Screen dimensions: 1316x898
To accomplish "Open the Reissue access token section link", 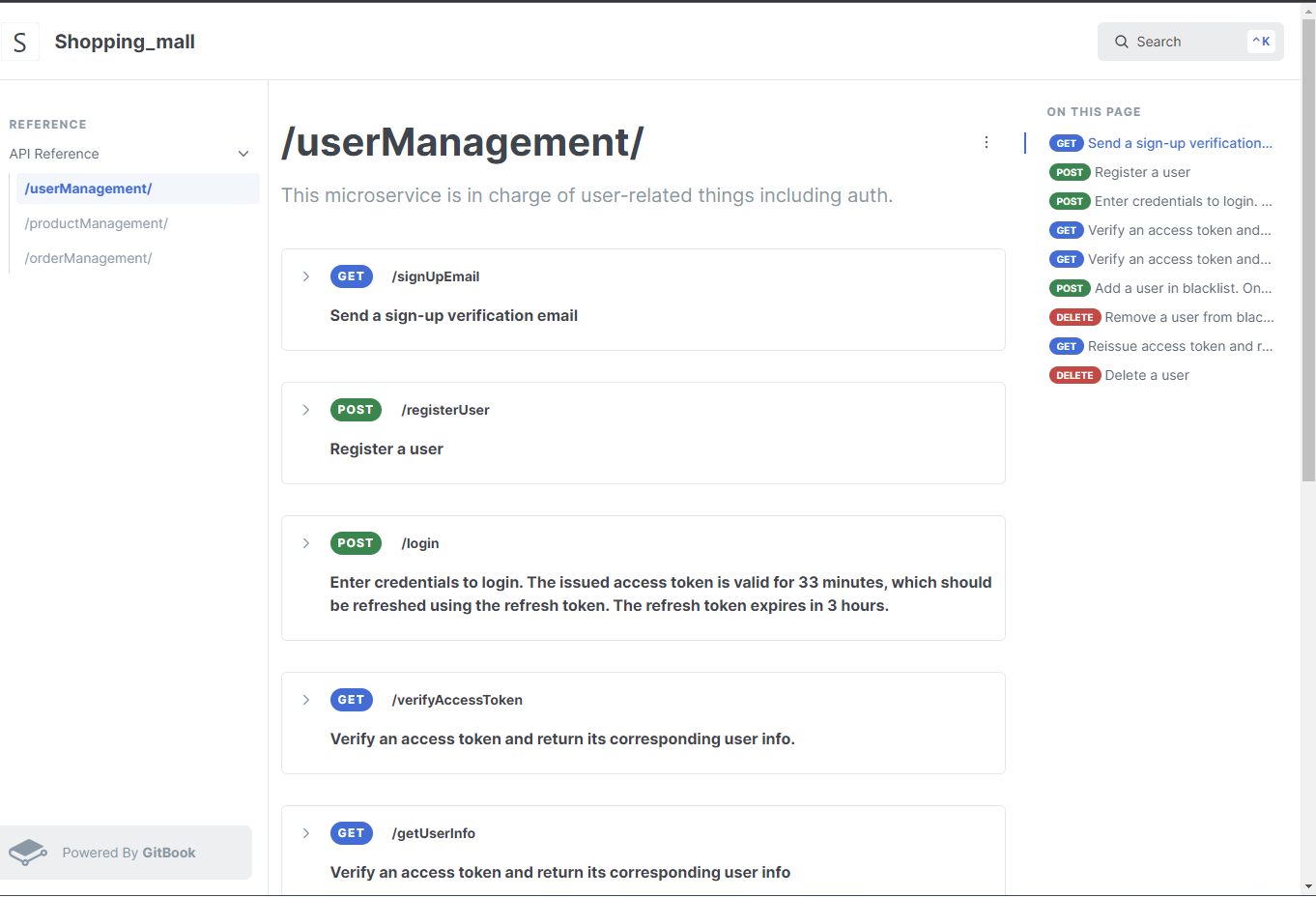I will click(x=1181, y=346).
